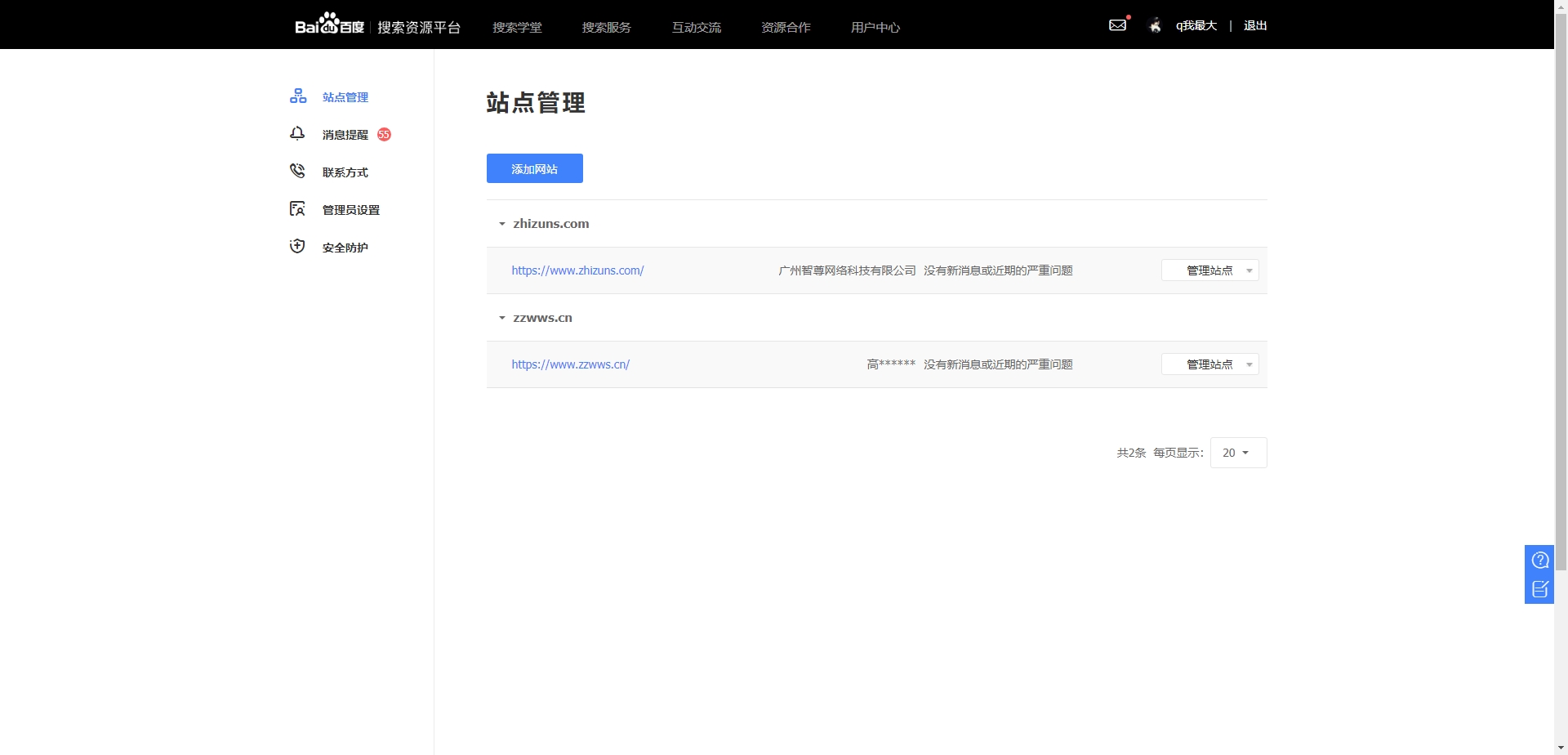Collapse the zhizuns.com site group
This screenshot has width=1568, height=755.
tap(502, 224)
